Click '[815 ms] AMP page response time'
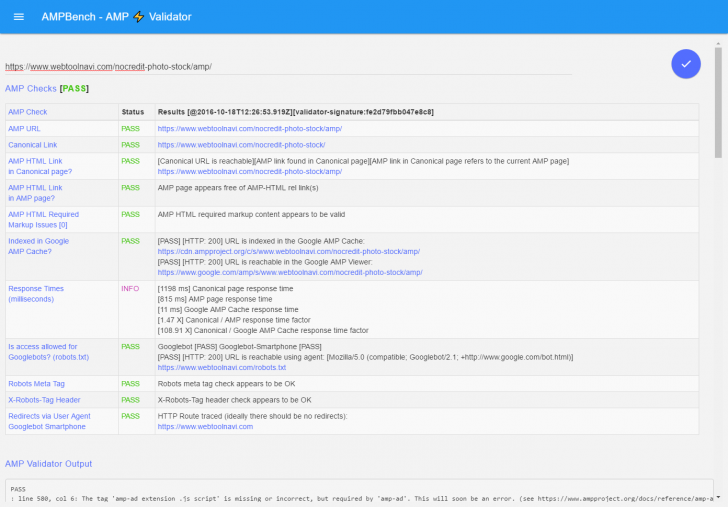Screen dimensions: 728x507 [x=215, y=299]
